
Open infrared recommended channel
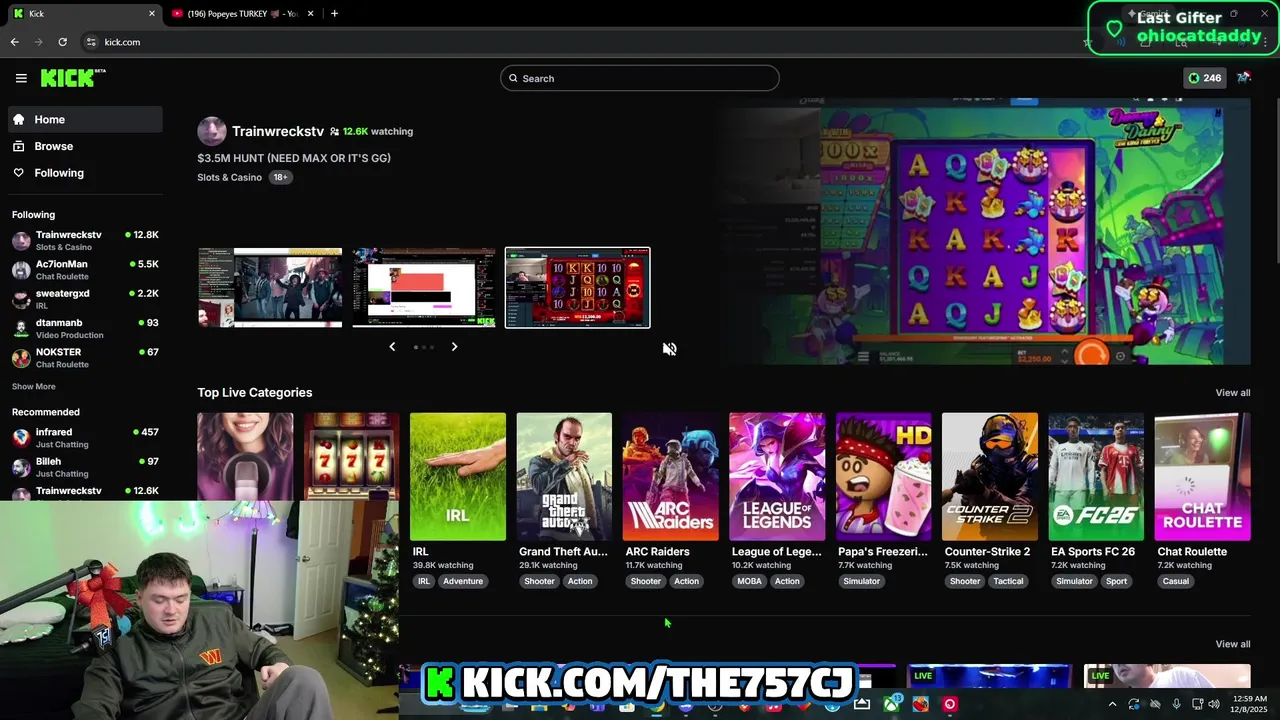(85, 437)
